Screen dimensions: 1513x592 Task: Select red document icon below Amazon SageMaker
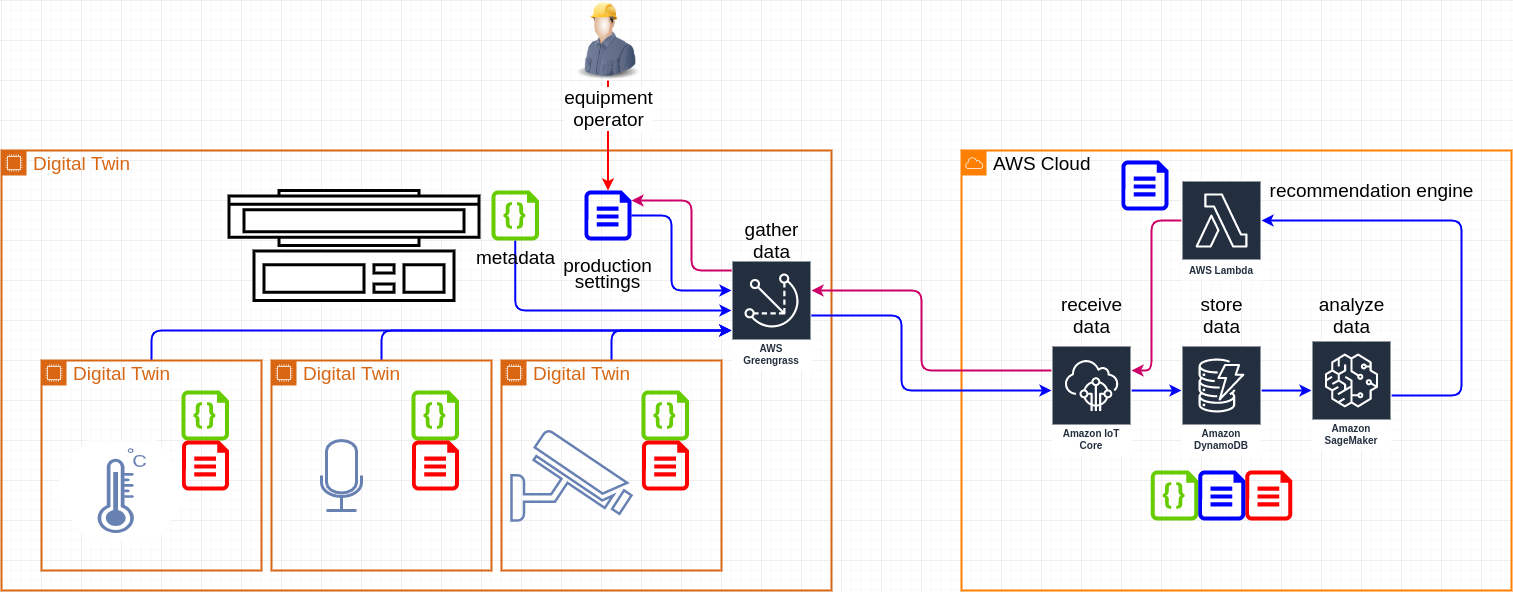tap(1268, 495)
